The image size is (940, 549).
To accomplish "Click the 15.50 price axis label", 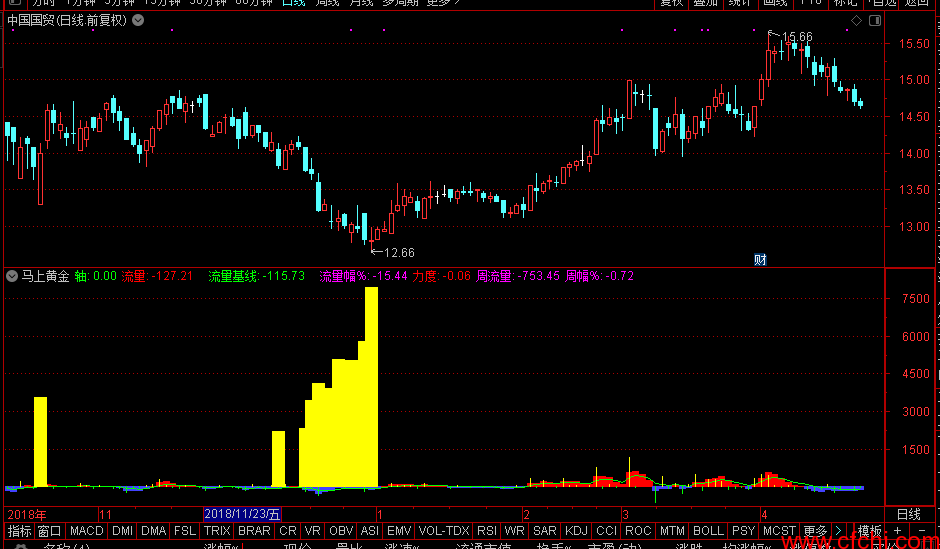I will point(914,44).
